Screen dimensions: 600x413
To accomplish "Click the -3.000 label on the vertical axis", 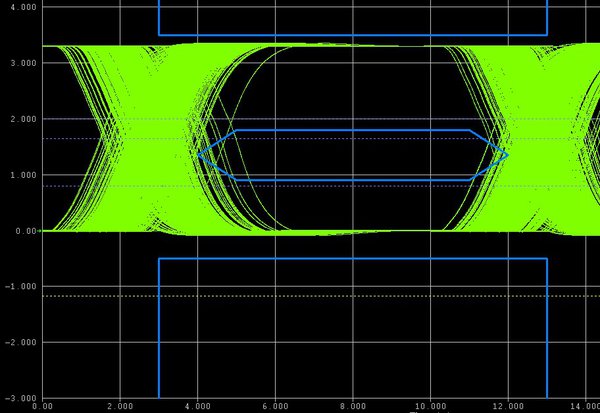I will click(21, 398).
